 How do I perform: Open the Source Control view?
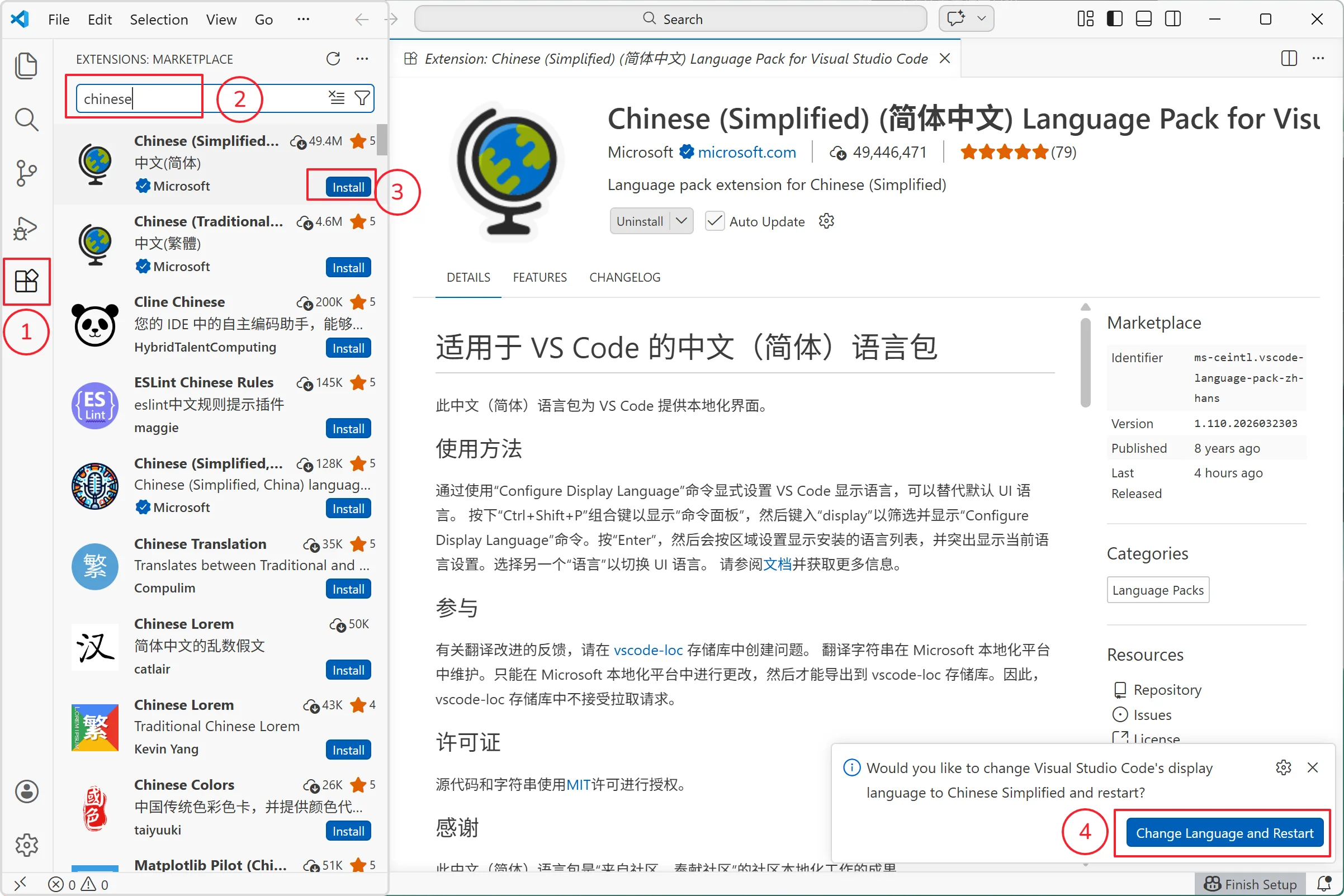point(26,173)
